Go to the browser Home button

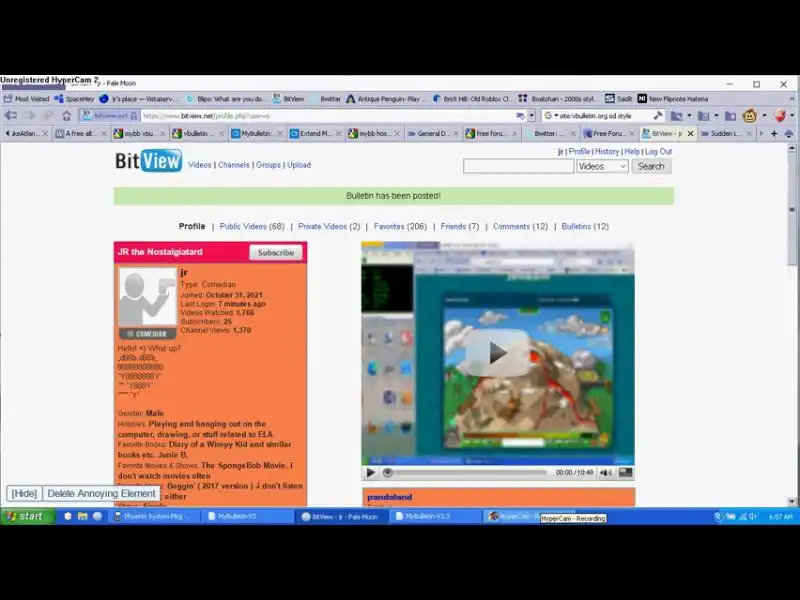(x=66, y=116)
